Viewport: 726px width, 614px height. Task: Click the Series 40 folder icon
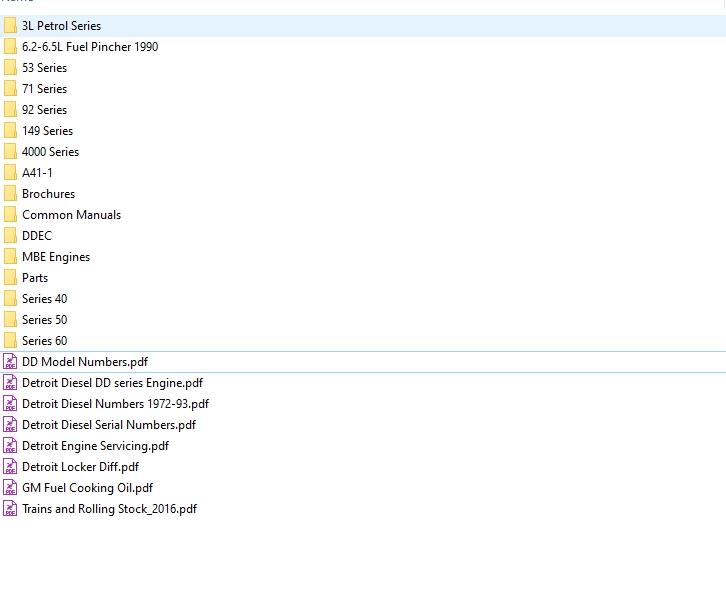click(10, 299)
